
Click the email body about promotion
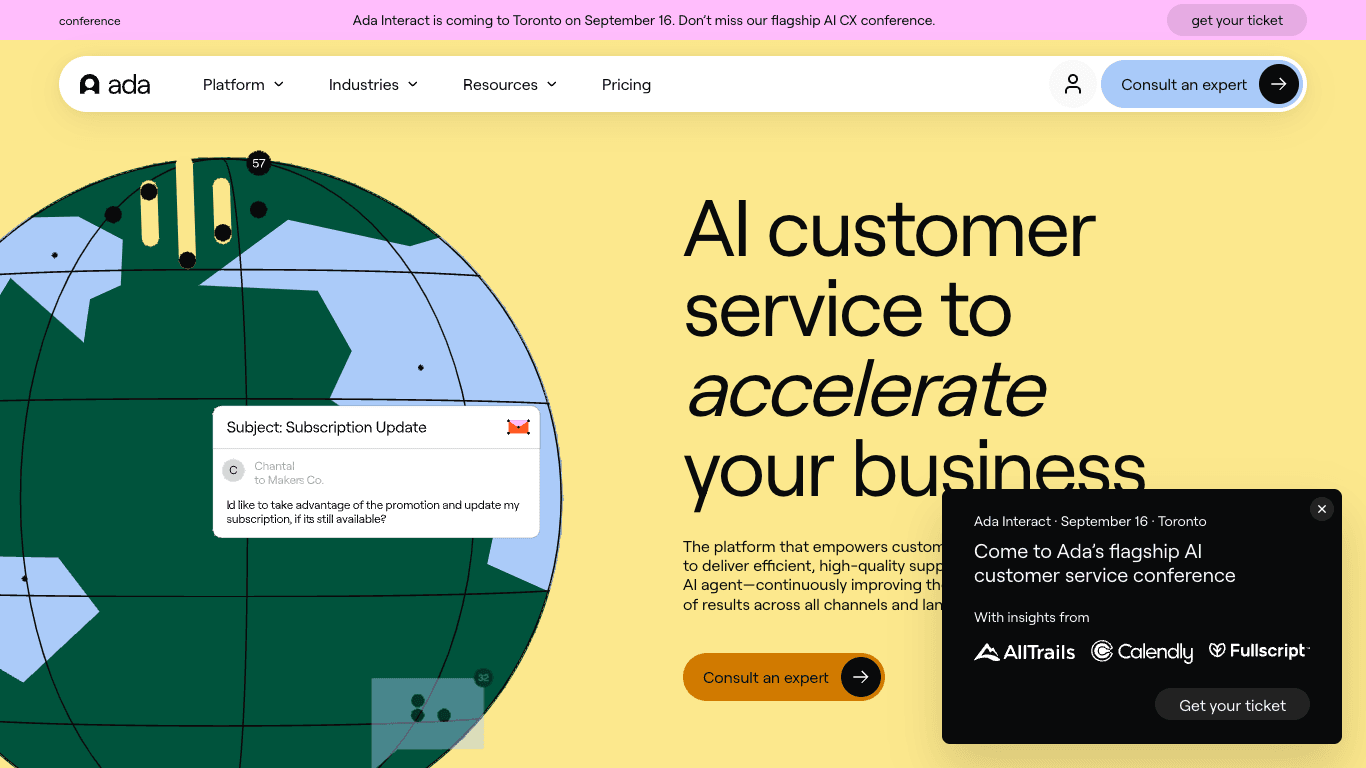click(x=373, y=512)
